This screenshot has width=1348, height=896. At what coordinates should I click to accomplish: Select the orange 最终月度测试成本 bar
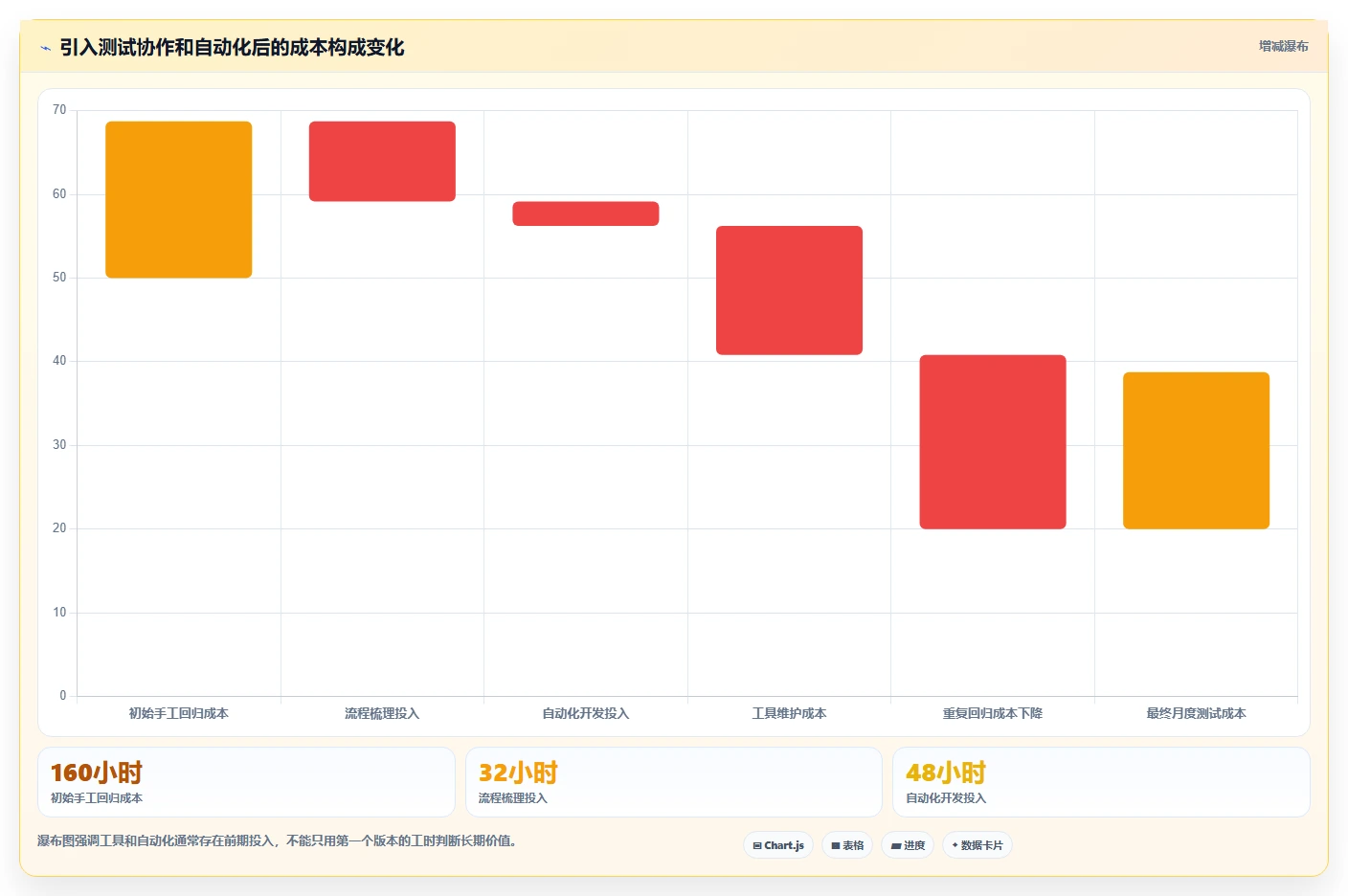coord(1196,450)
